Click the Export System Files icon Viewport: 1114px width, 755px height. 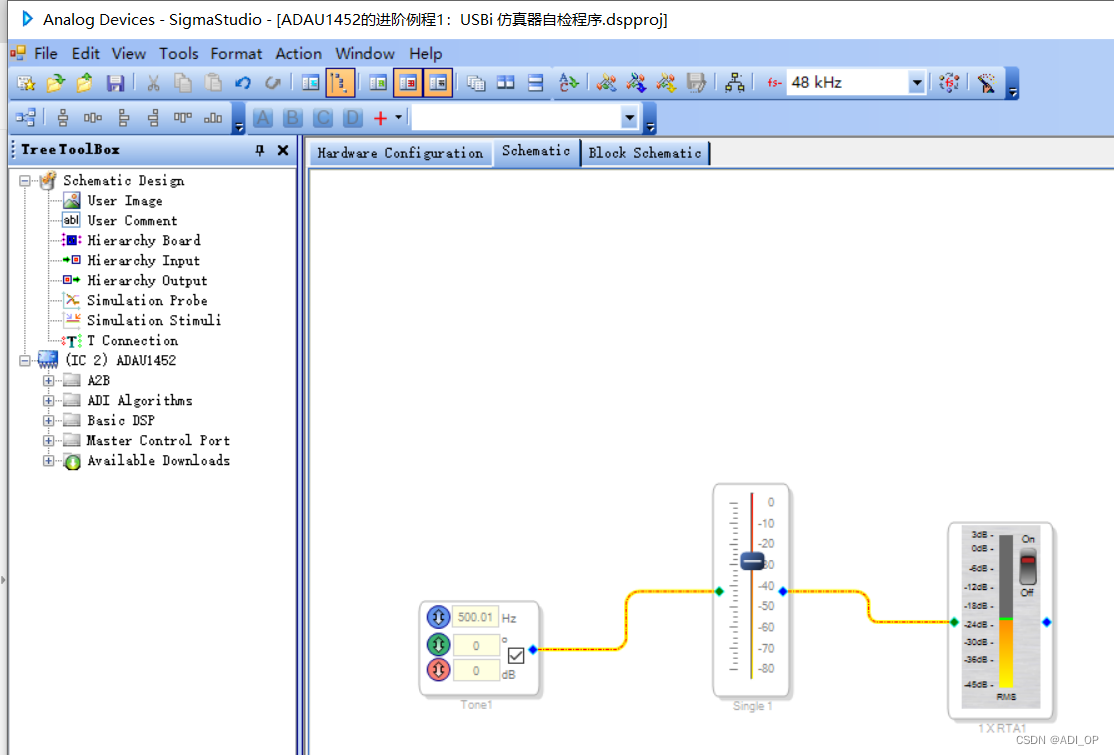coord(696,83)
